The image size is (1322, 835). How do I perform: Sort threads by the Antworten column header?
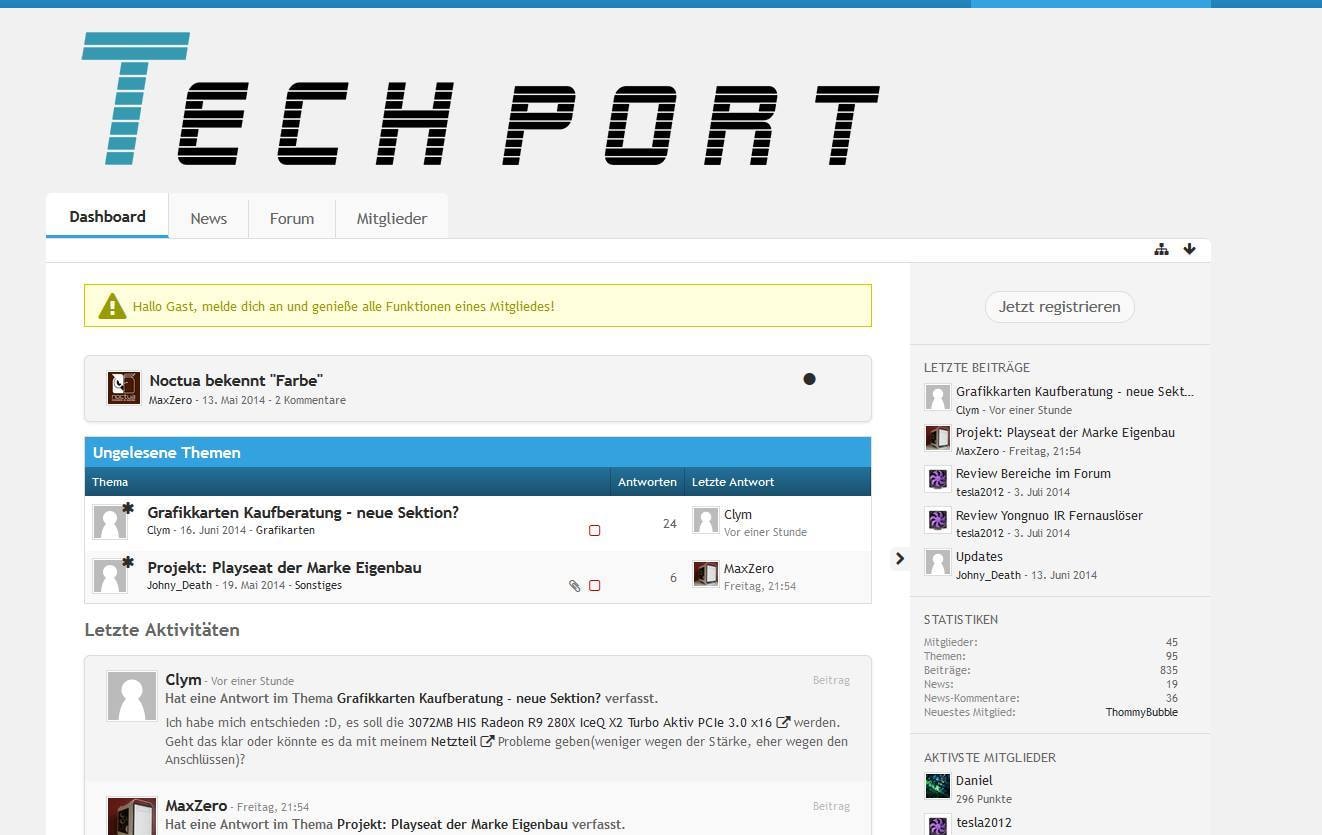pyautogui.click(x=647, y=482)
